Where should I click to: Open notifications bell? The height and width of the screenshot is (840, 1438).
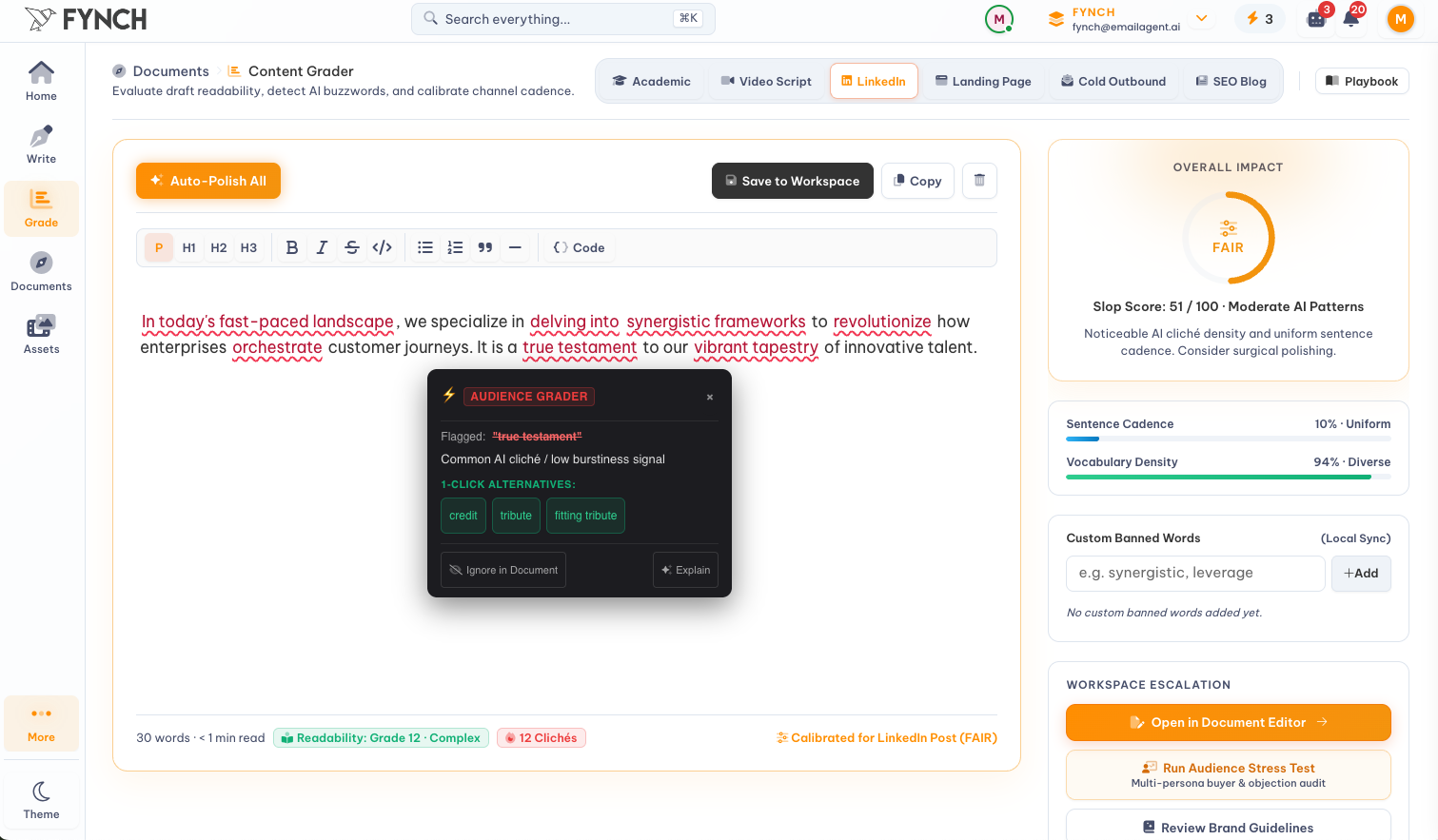(1351, 18)
